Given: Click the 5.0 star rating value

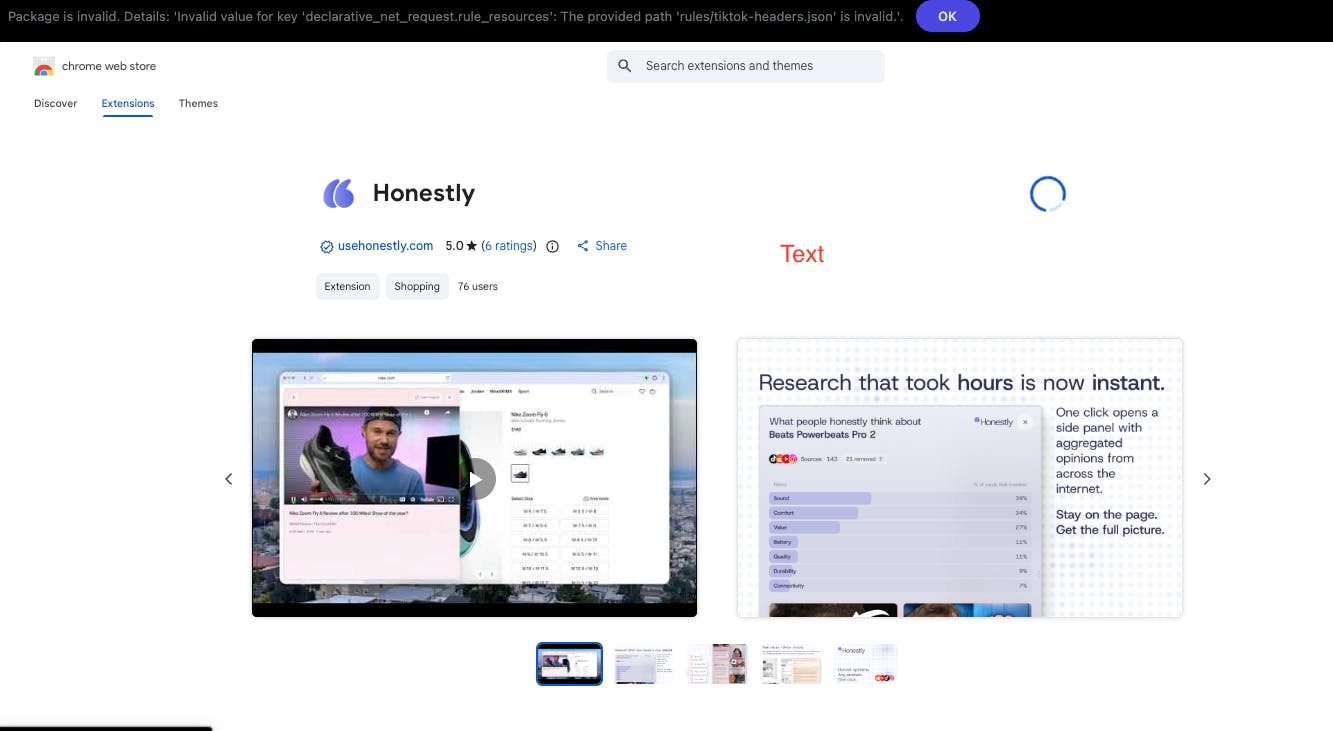Looking at the screenshot, I should [x=461, y=246].
